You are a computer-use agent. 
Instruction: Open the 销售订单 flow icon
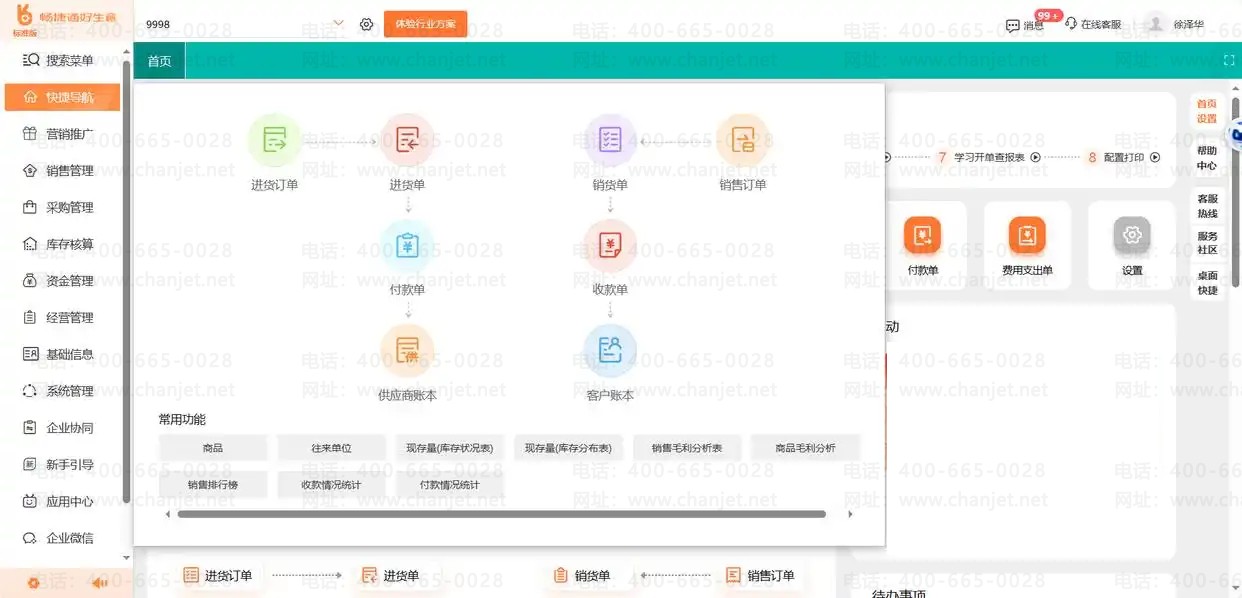coord(743,141)
